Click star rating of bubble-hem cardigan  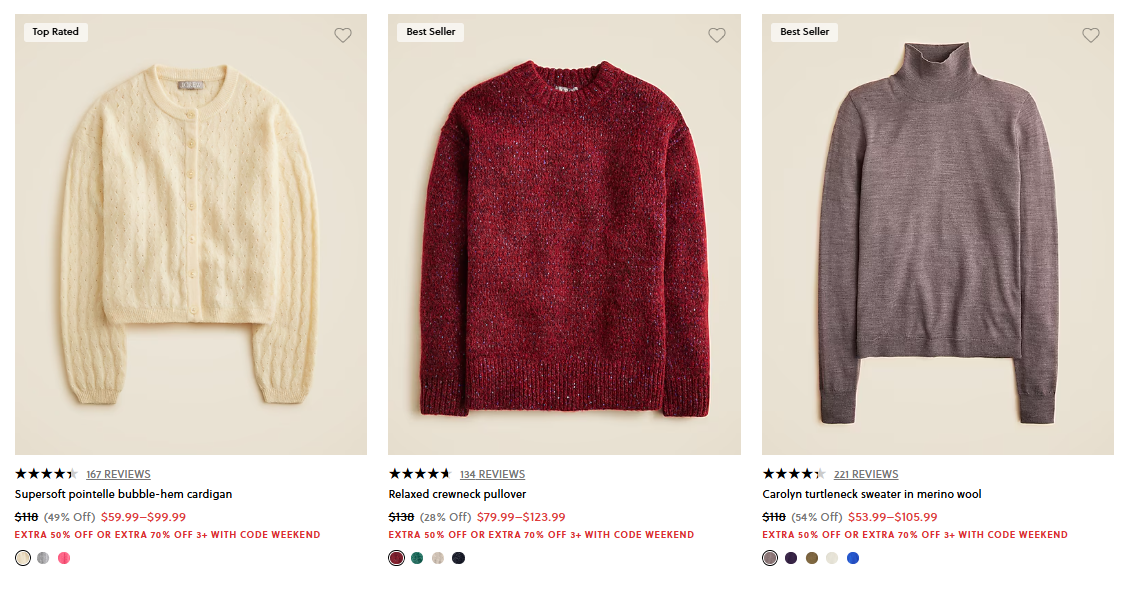pyautogui.click(x=46, y=474)
